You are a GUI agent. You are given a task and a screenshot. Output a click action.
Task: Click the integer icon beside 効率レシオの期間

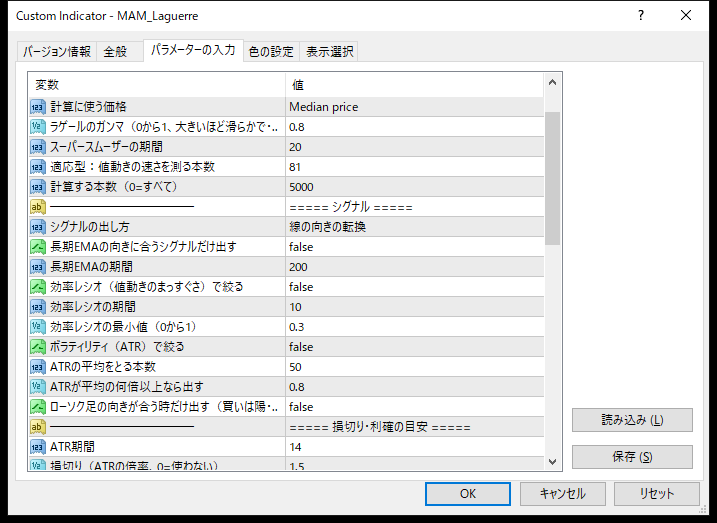(x=38, y=307)
